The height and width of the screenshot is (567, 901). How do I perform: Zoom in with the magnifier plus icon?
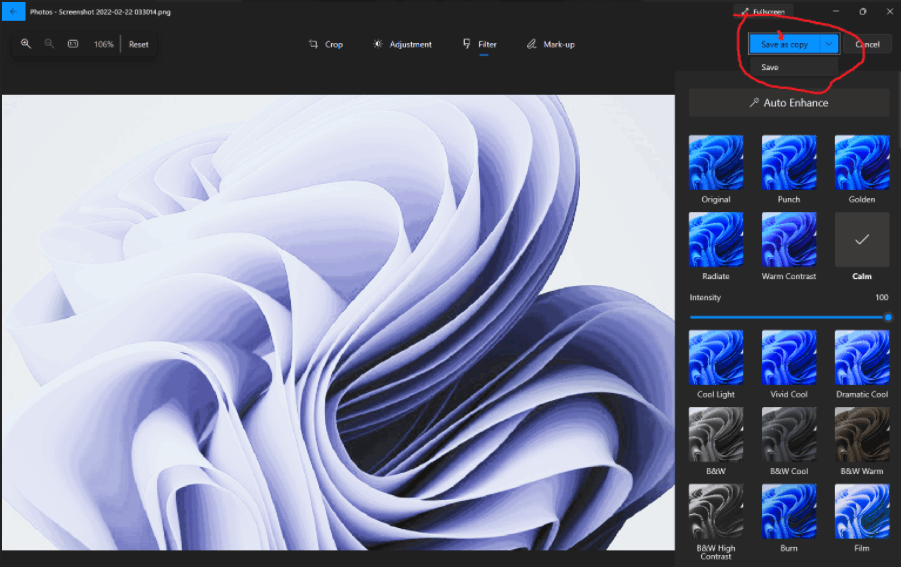pyautogui.click(x=26, y=44)
